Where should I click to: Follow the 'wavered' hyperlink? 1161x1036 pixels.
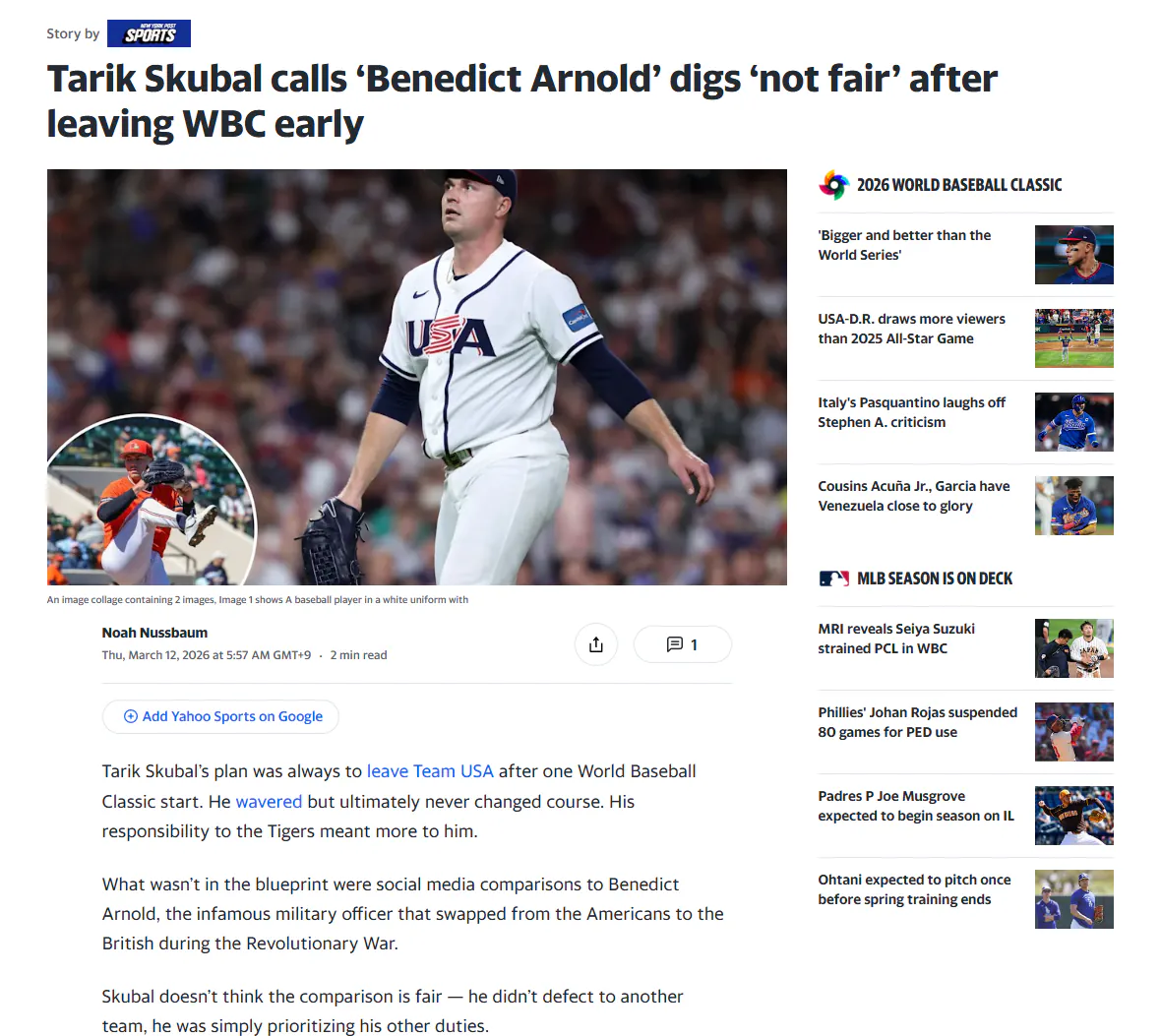coord(269,801)
